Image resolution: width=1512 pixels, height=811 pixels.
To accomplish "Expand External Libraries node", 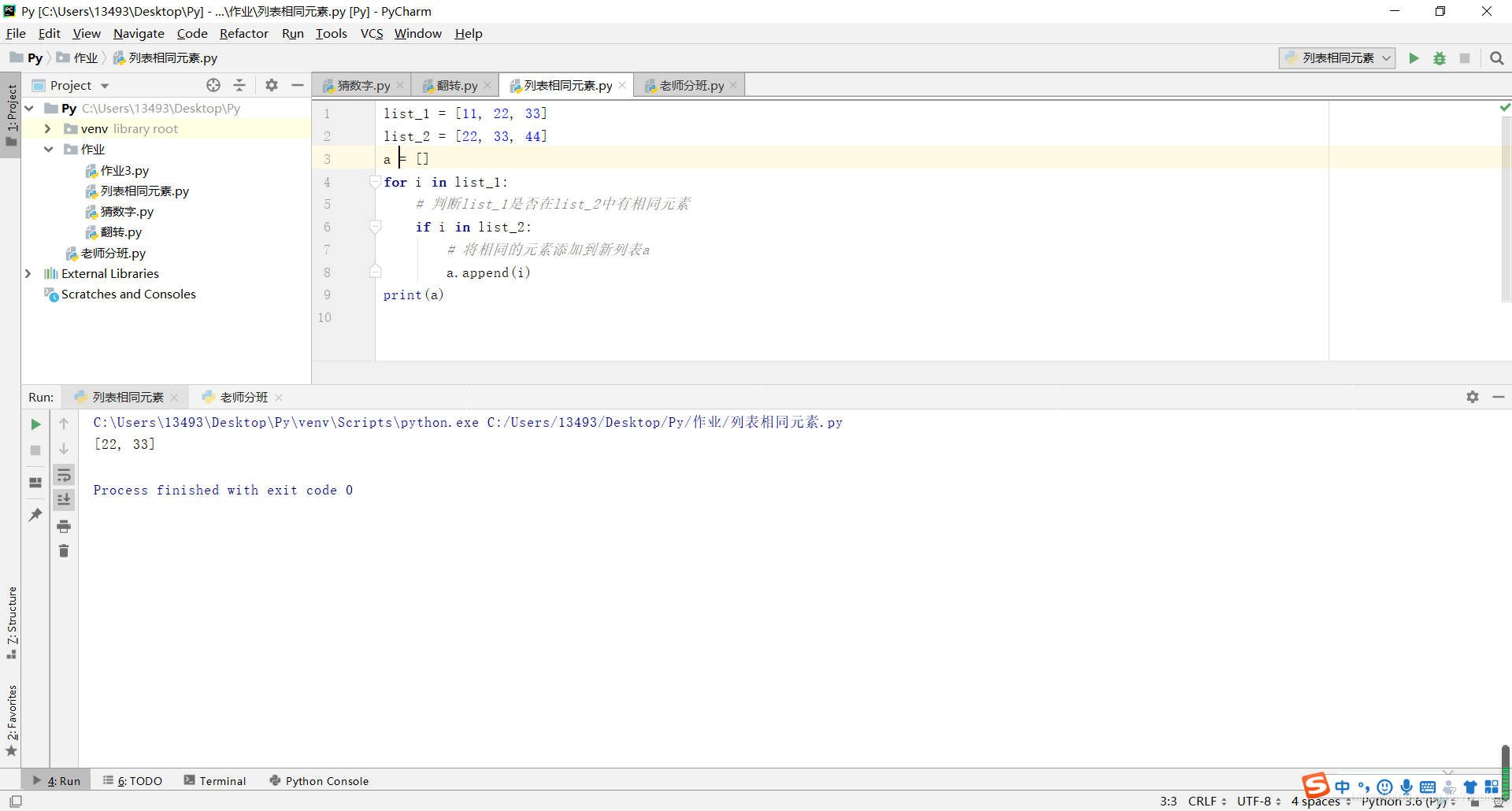I will [28, 273].
